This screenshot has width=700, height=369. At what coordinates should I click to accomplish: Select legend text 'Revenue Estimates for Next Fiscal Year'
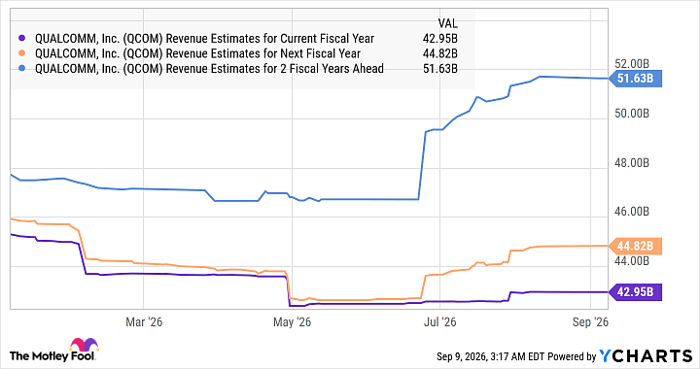pos(263,54)
